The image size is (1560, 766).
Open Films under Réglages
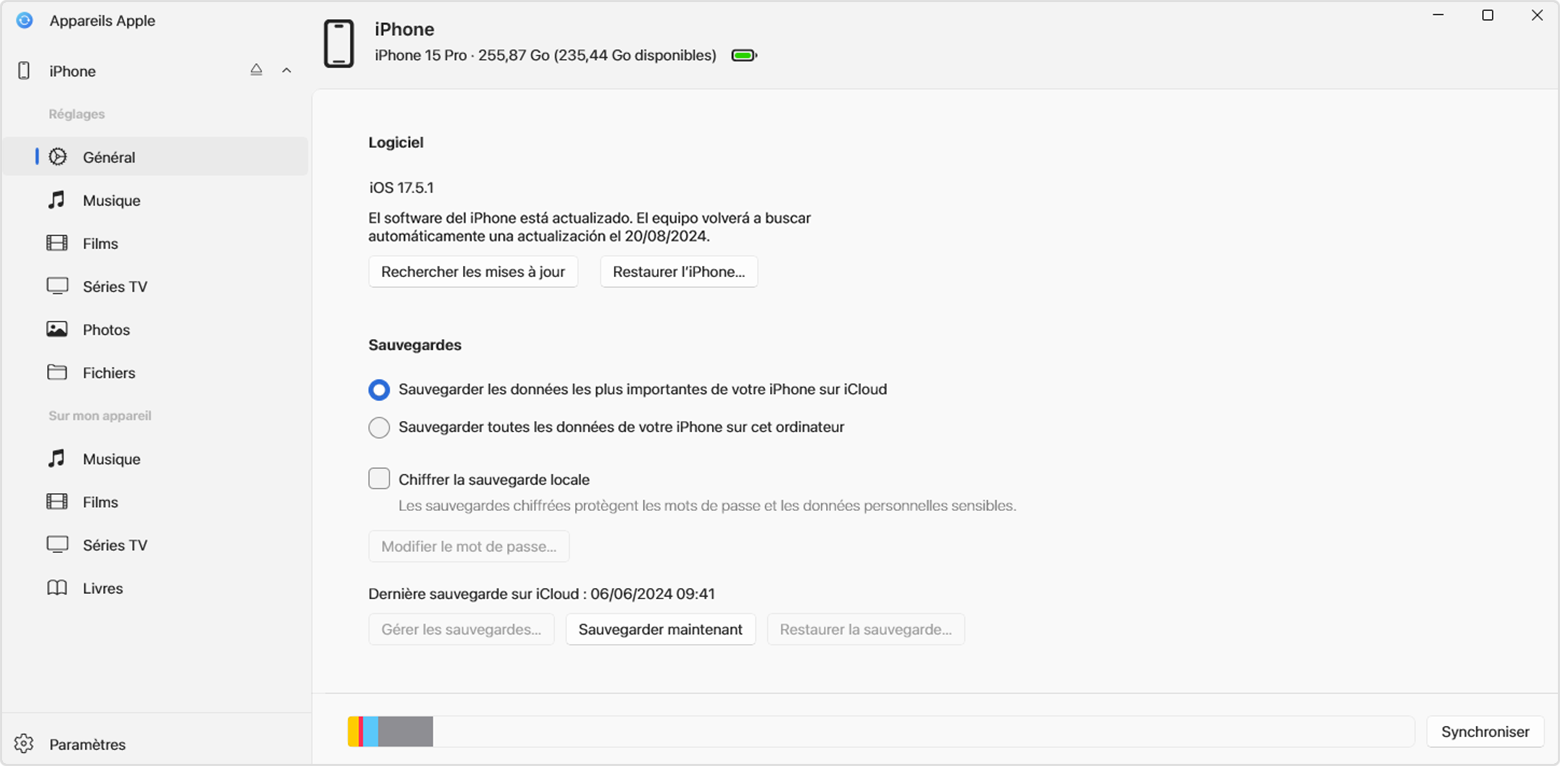point(155,243)
